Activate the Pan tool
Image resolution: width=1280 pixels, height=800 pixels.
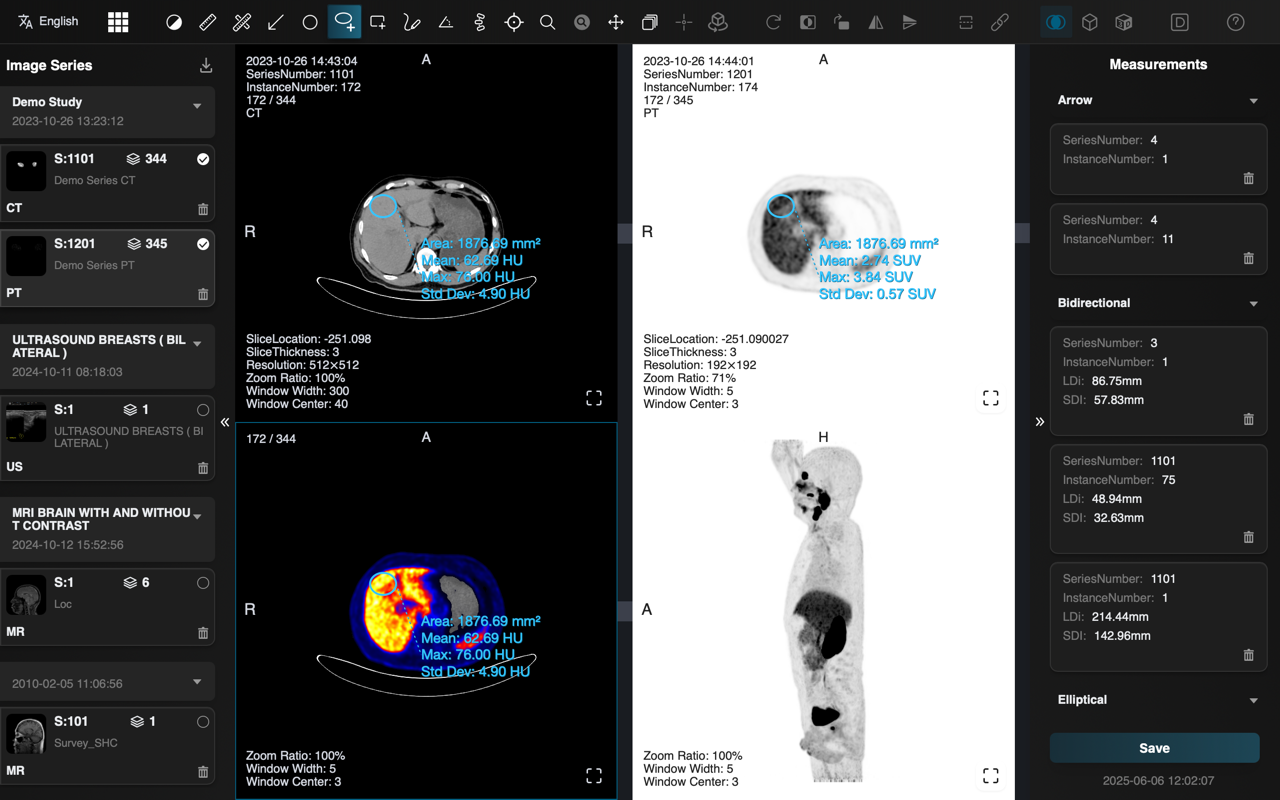click(615, 21)
